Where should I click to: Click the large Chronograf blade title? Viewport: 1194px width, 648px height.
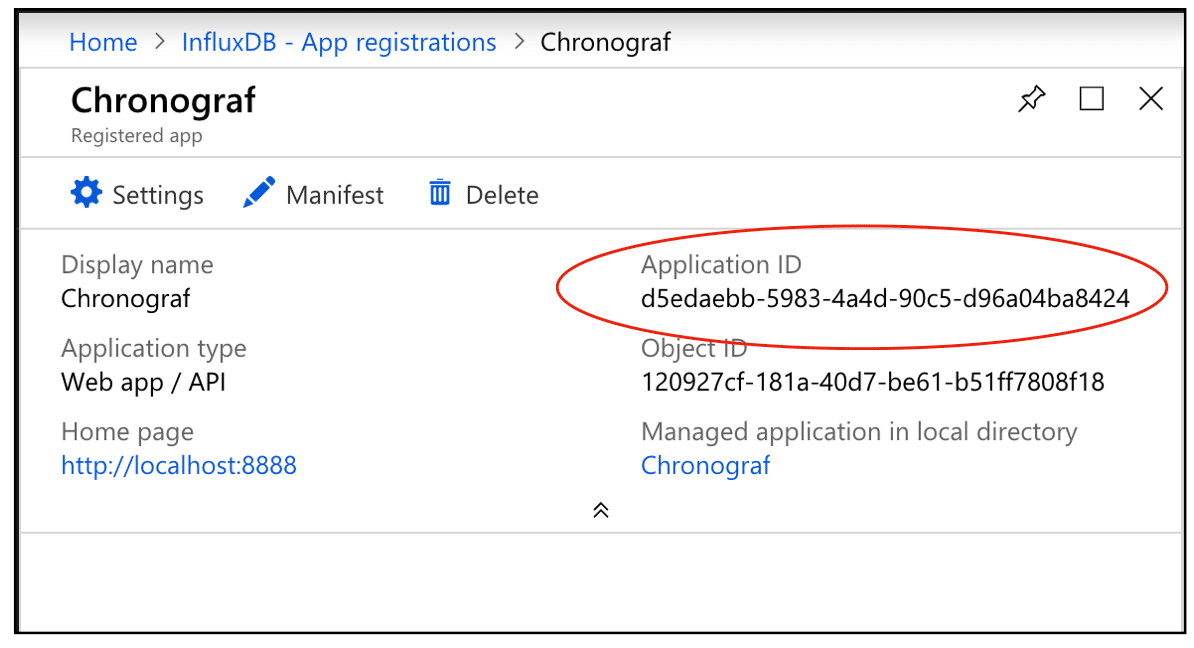163,100
